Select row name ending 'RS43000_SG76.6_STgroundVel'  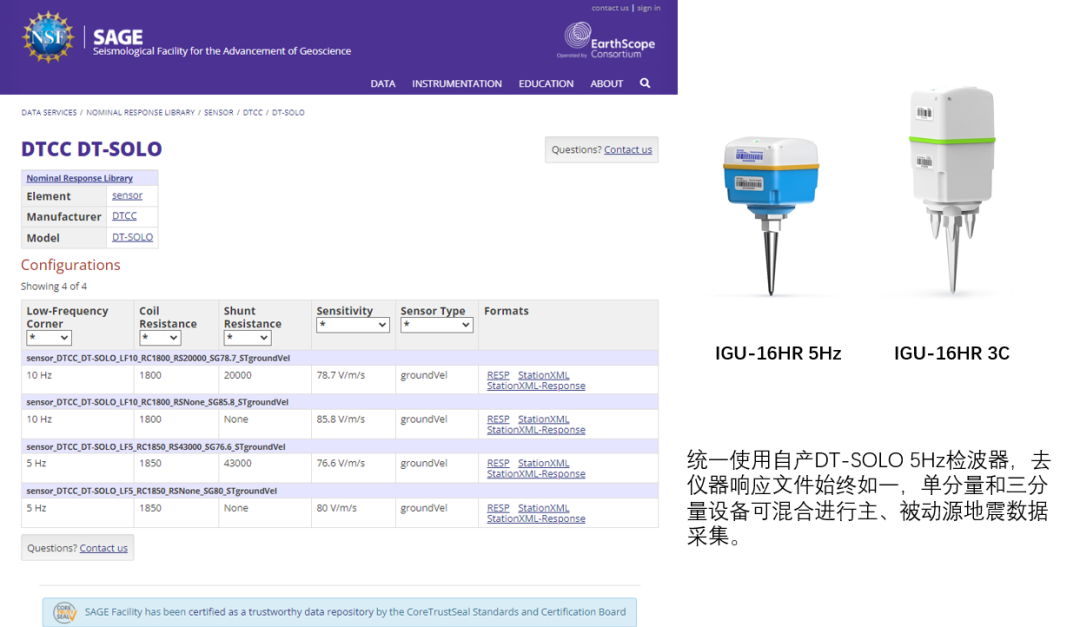(156, 446)
